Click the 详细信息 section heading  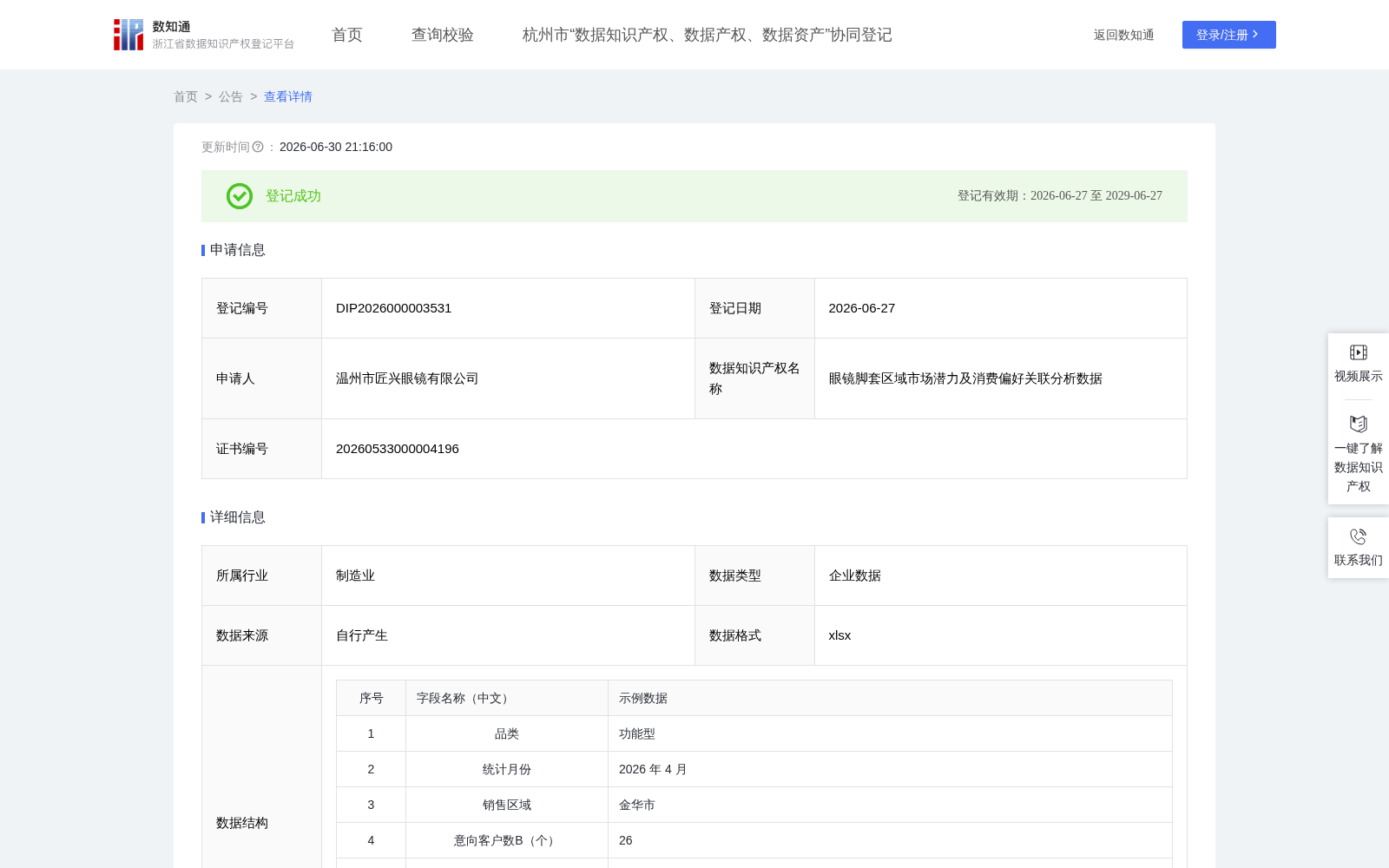click(x=238, y=517)
